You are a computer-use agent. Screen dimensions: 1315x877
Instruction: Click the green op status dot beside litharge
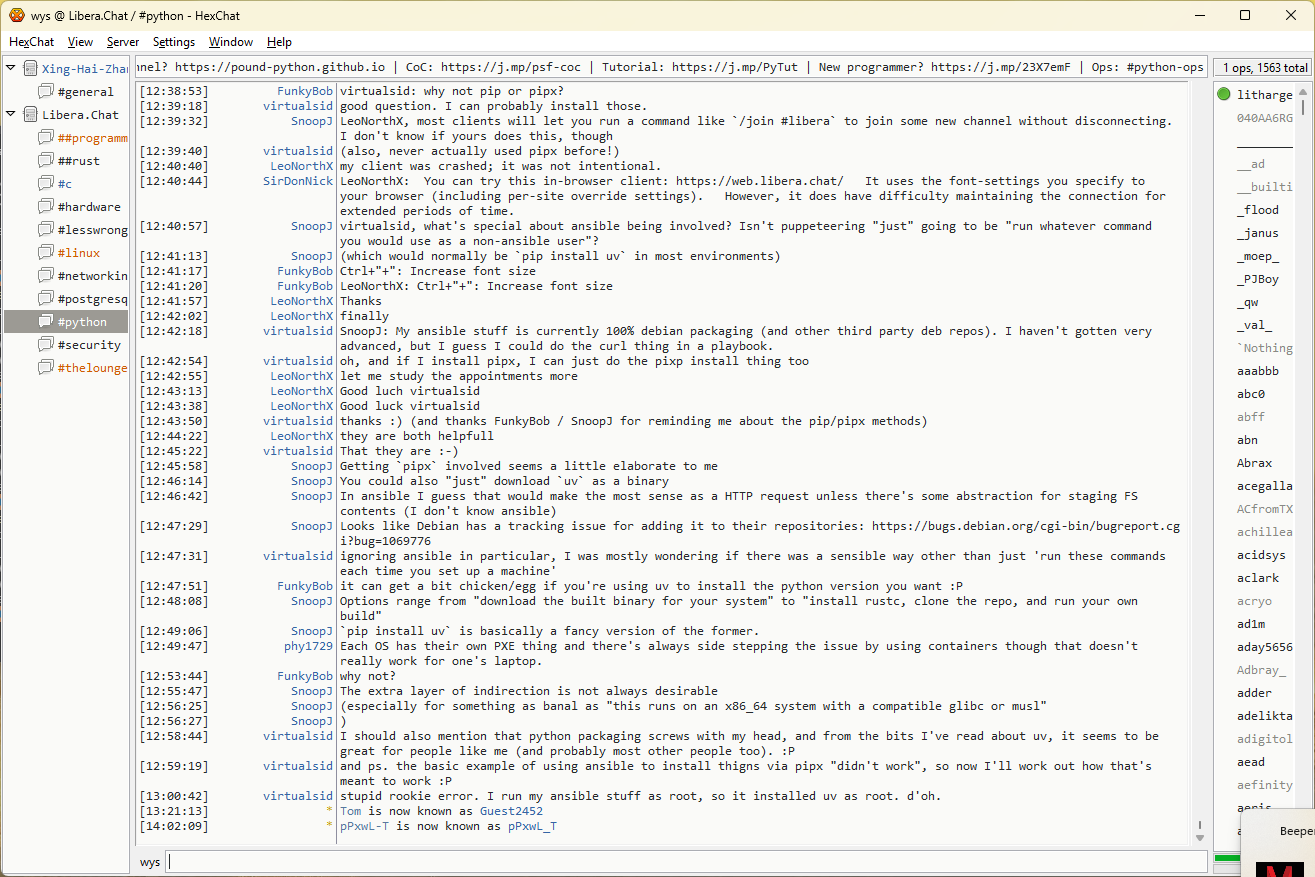[1224, 95]
